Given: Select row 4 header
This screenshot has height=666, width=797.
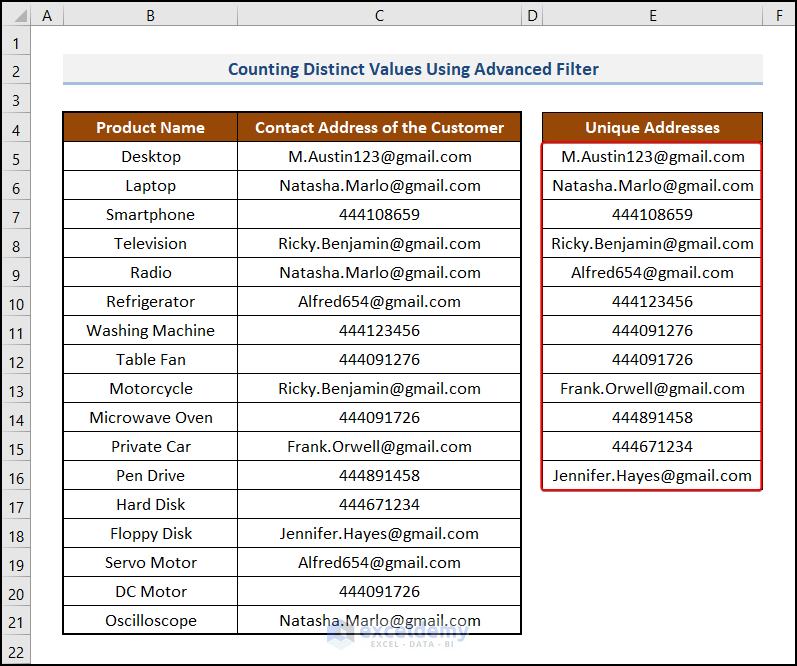Looking at the screenshot, I should tap(15, 128).
